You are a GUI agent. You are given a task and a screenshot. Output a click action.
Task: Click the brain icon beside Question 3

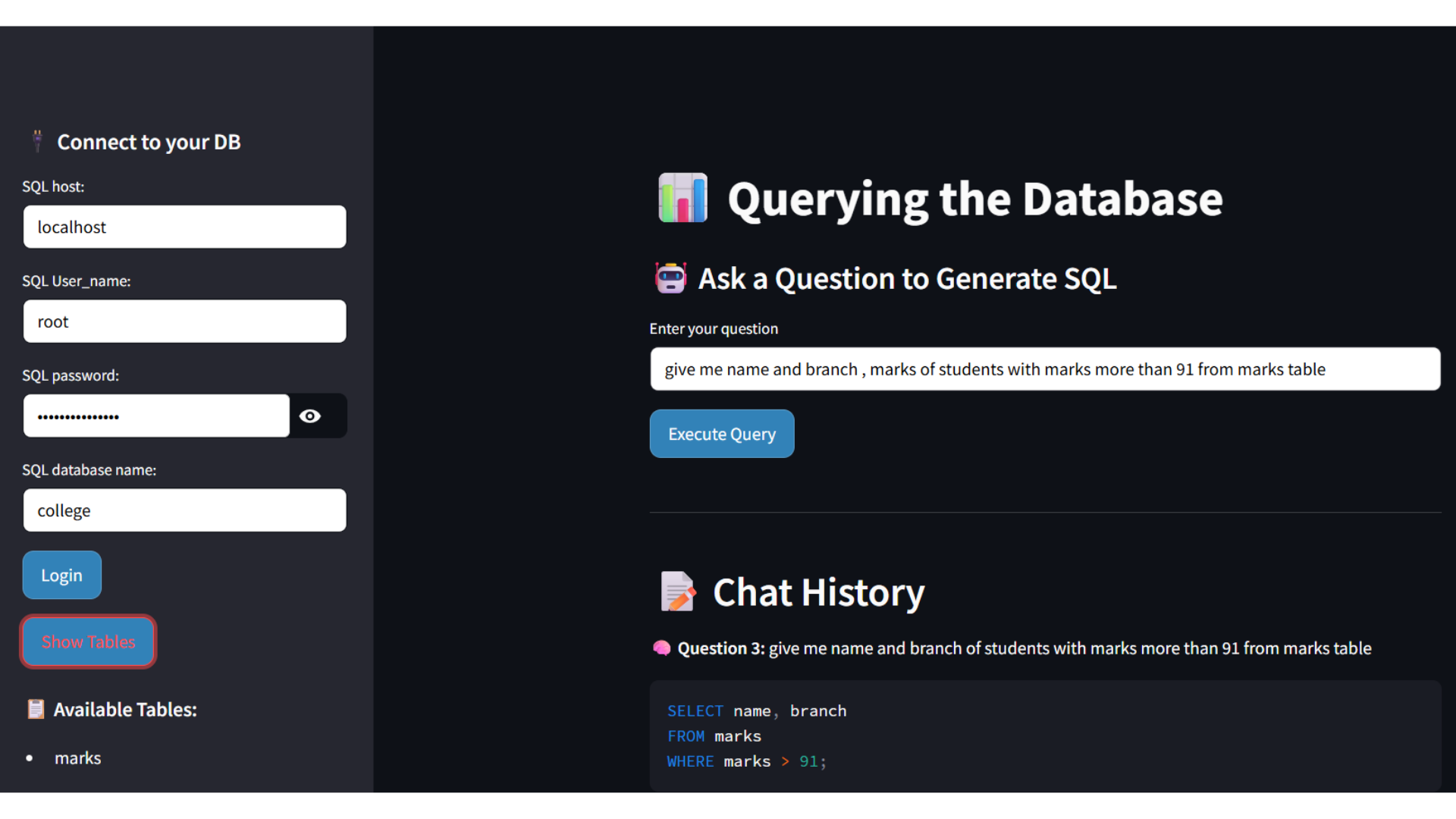tap(661, 648)
